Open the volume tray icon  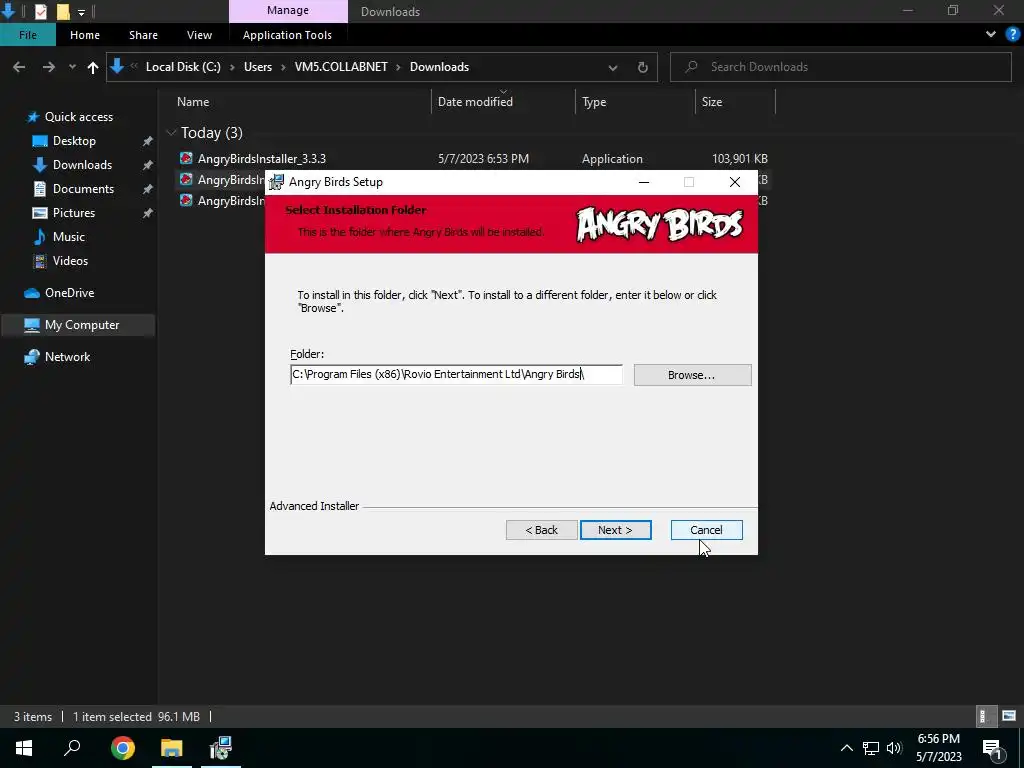[894, 748]
